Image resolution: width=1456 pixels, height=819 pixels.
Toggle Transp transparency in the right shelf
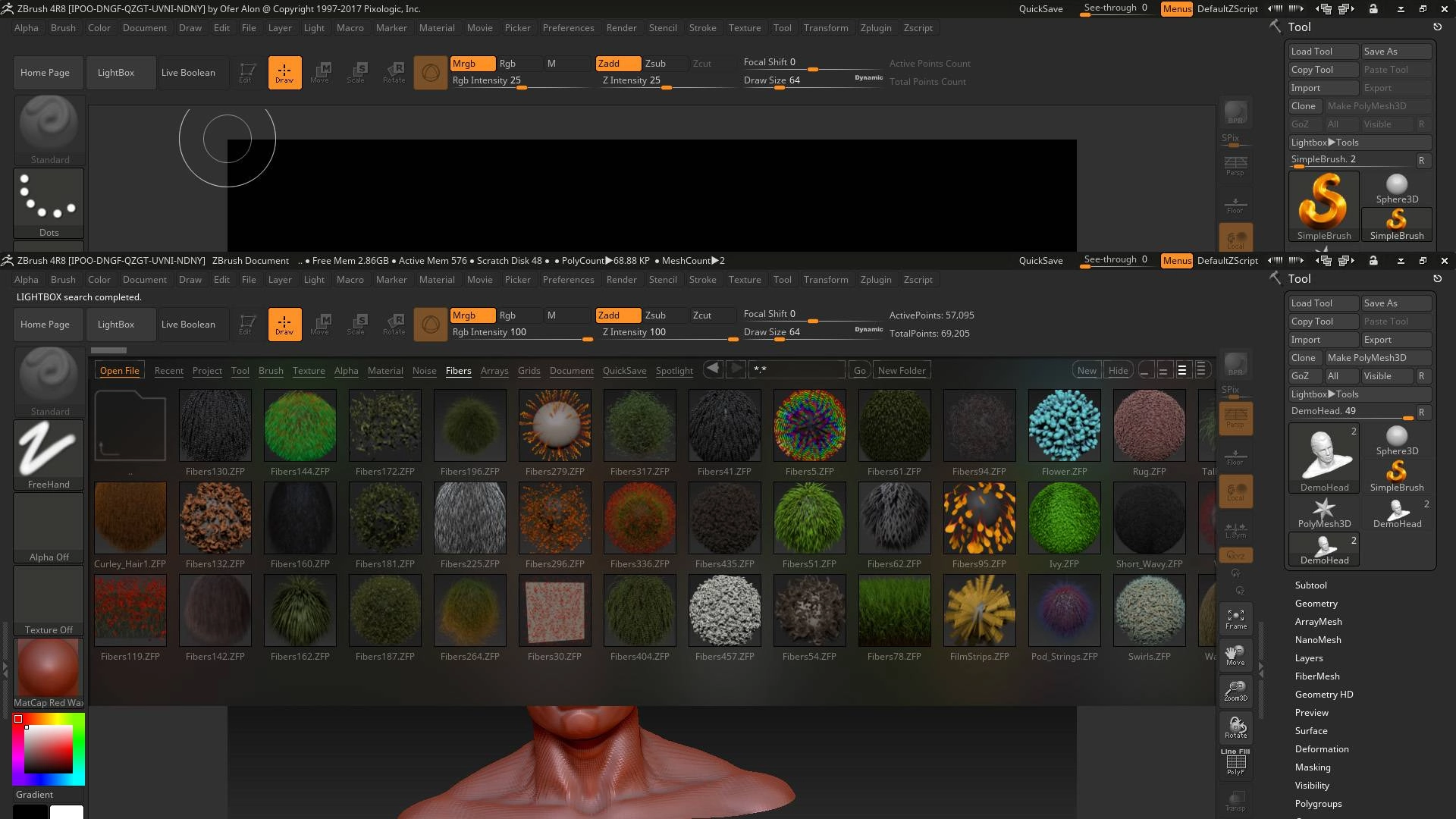click(1236, 801)
